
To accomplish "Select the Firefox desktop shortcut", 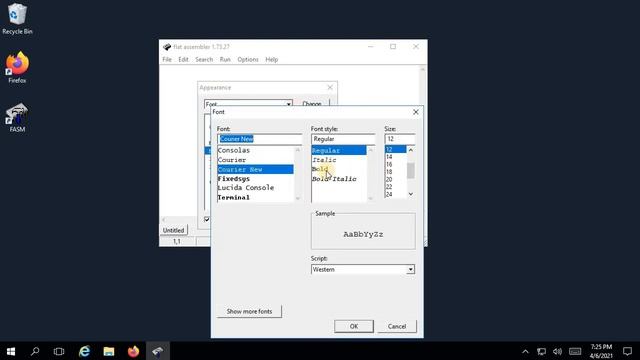I will point(17,68).
